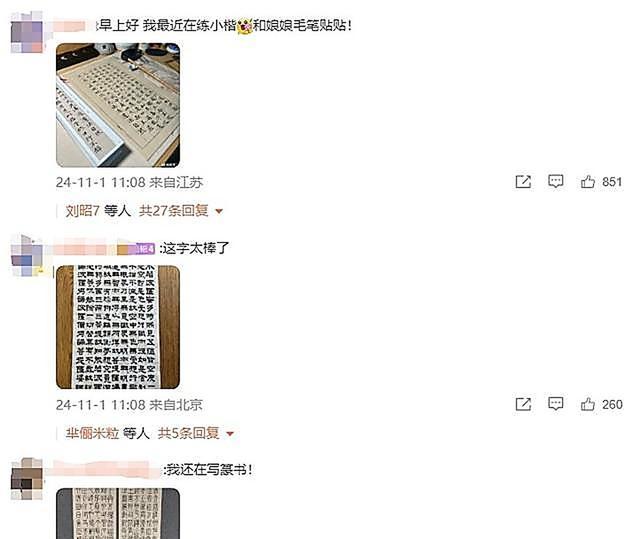Image resolution: width=640 pixels, height=539 pixels.
Task: Click the second commenter's avatar
Action: (x=27, y=256)
